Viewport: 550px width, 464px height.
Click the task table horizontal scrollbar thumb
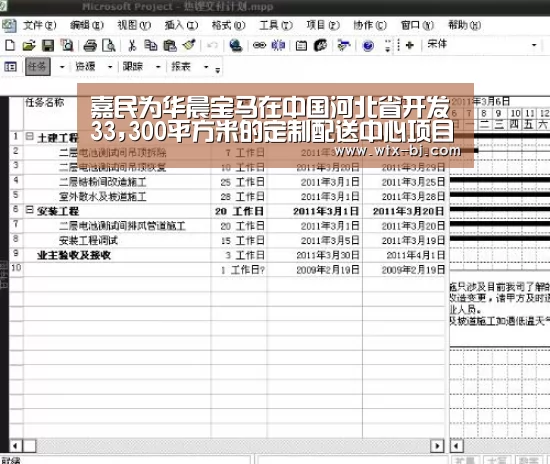click(x=29, y=446)
